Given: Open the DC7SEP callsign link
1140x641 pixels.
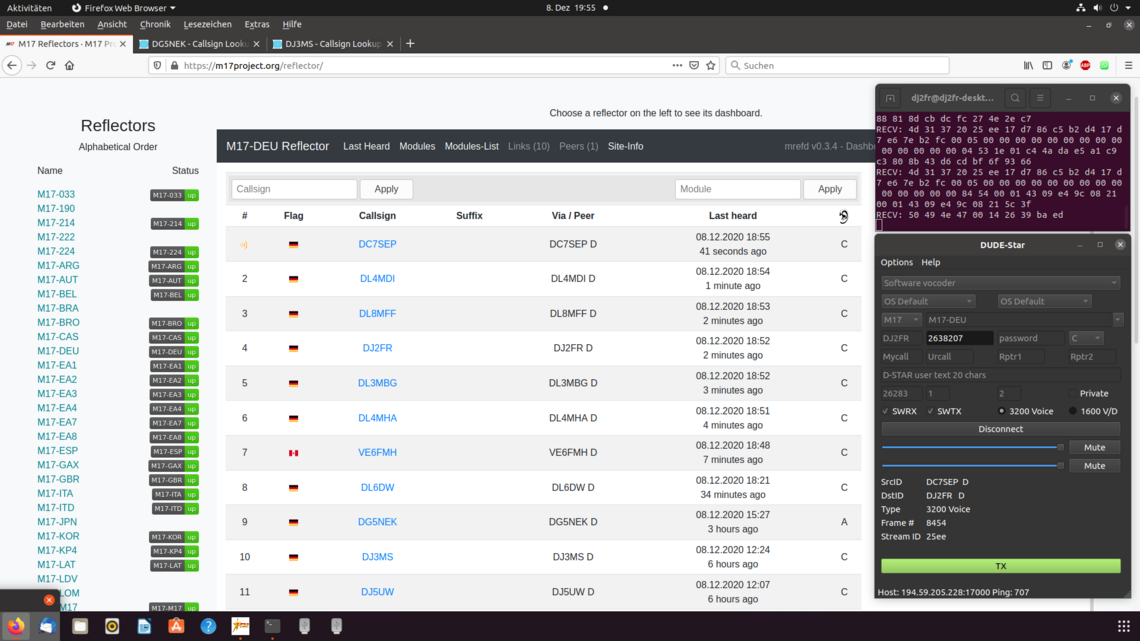Looking at the screenshot, I should [x=377, y=244].
